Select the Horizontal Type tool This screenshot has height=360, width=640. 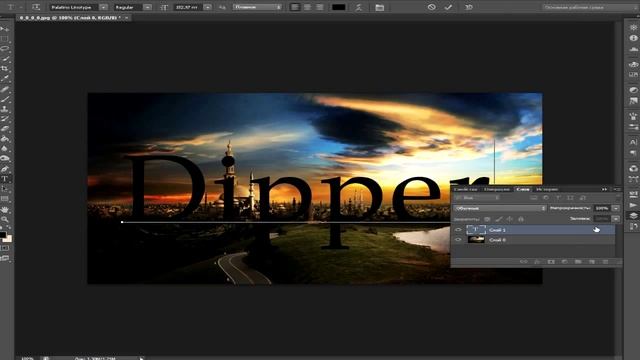tap(5, 179)
